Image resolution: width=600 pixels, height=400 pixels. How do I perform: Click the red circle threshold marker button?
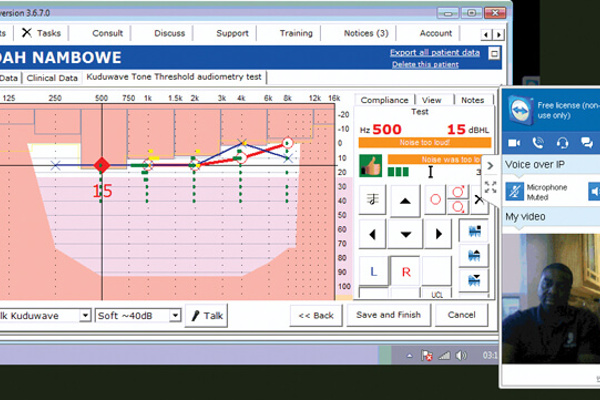tap(436, 199)
